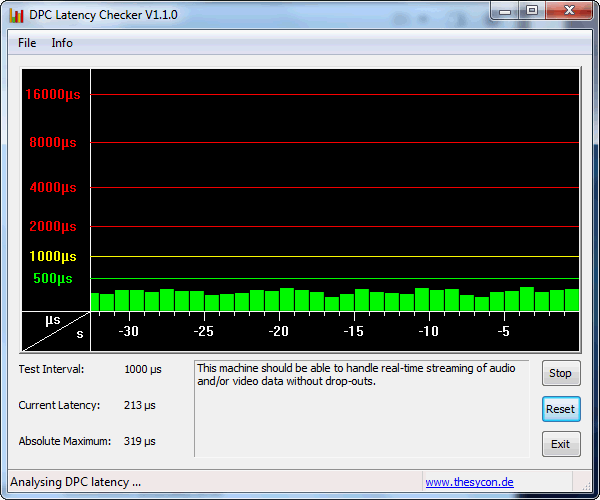Click the -10 seconds time axis label
This screenshot has width=600, height=500.
(x=429, y=331)
